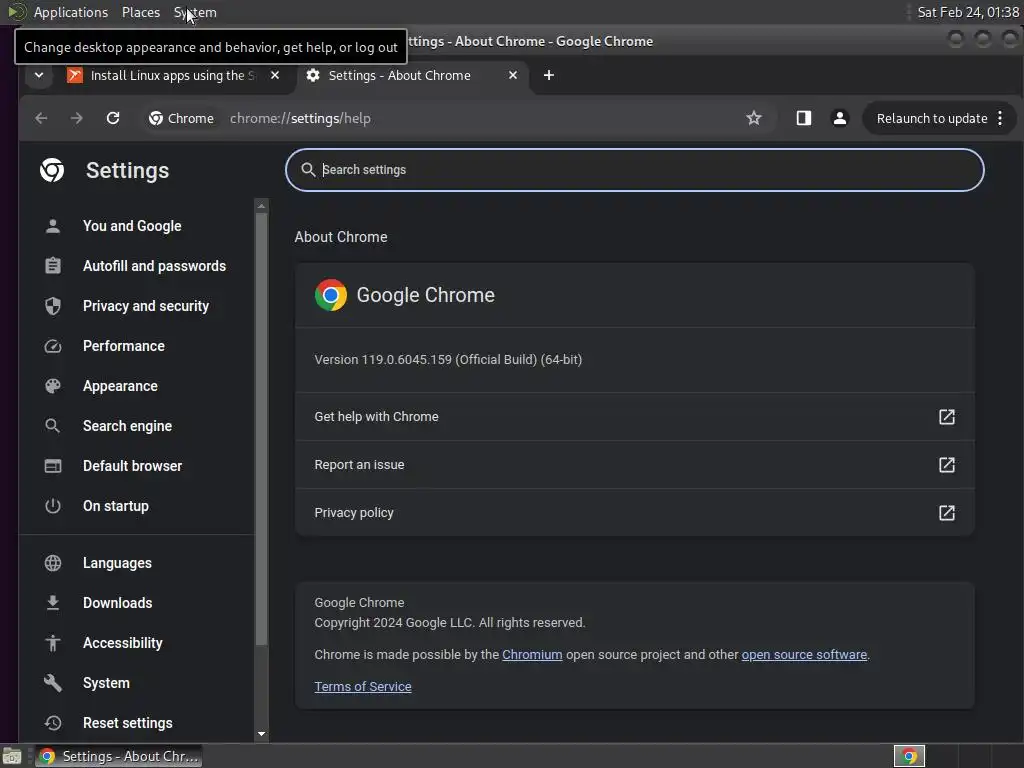Click the clock Sat Feb 24, 01:38

click(968, 12)
